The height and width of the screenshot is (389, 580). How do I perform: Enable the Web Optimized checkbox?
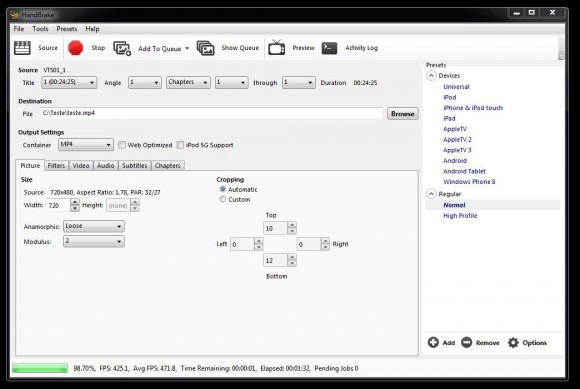point(122,145)
